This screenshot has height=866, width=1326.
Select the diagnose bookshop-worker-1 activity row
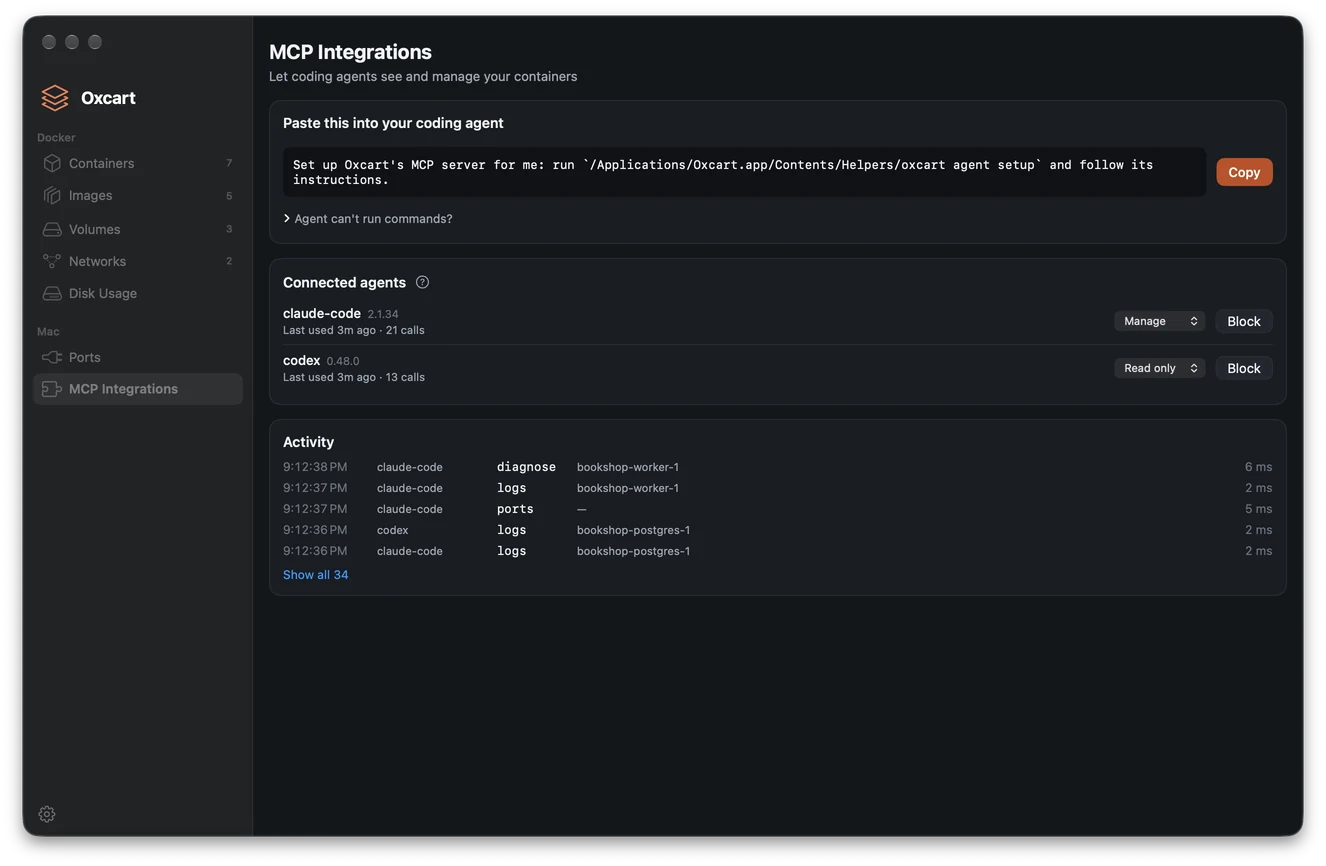777,467
